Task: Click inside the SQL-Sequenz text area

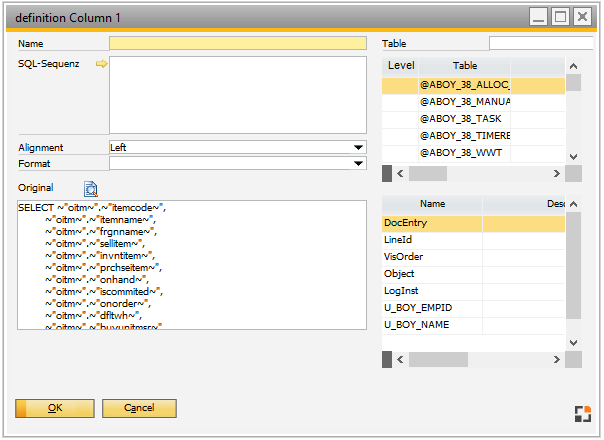Action: click(237, 94)
